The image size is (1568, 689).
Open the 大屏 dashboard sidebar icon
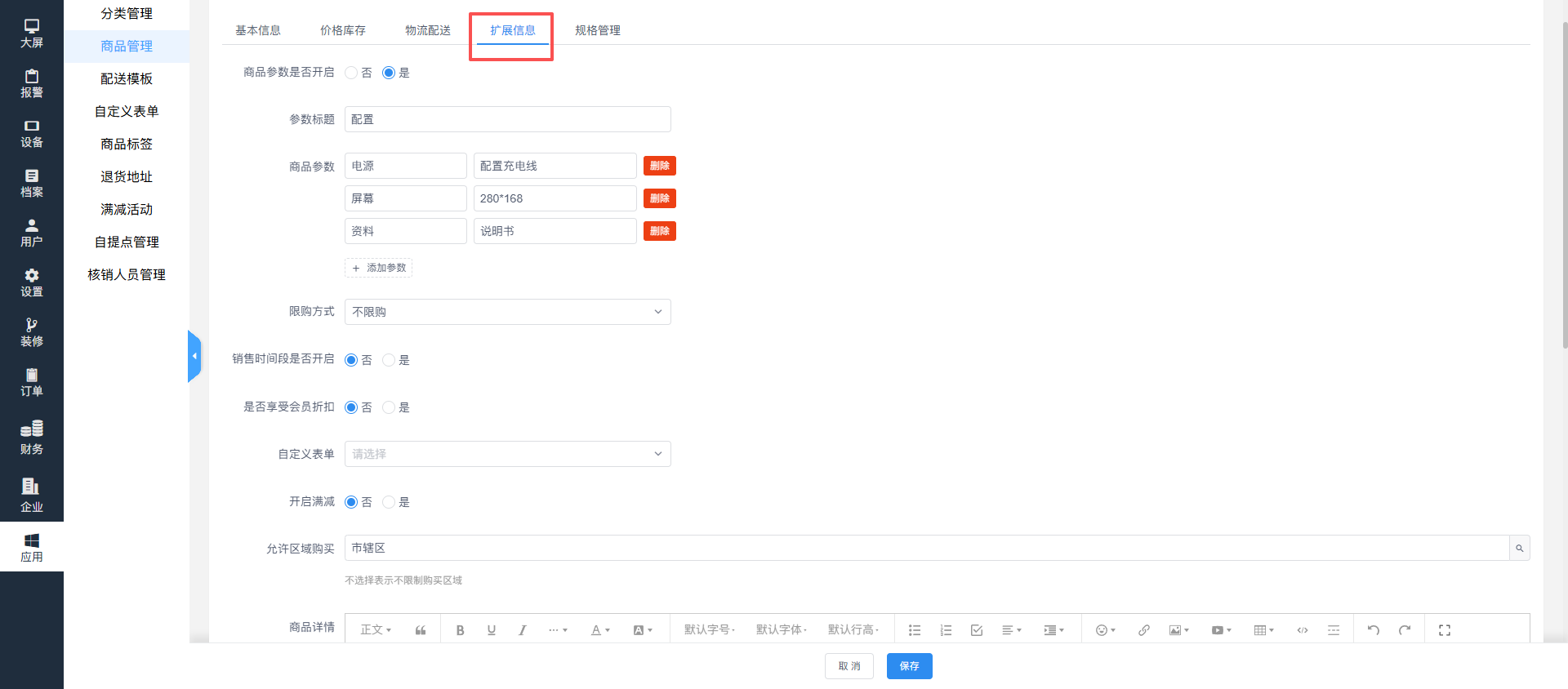pyautogui.click(x=31, y=33)
